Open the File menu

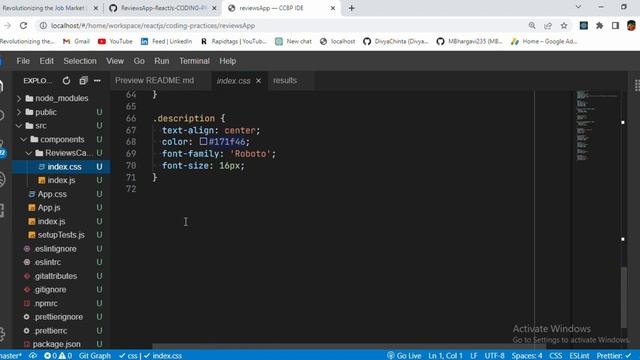[23, 61]
